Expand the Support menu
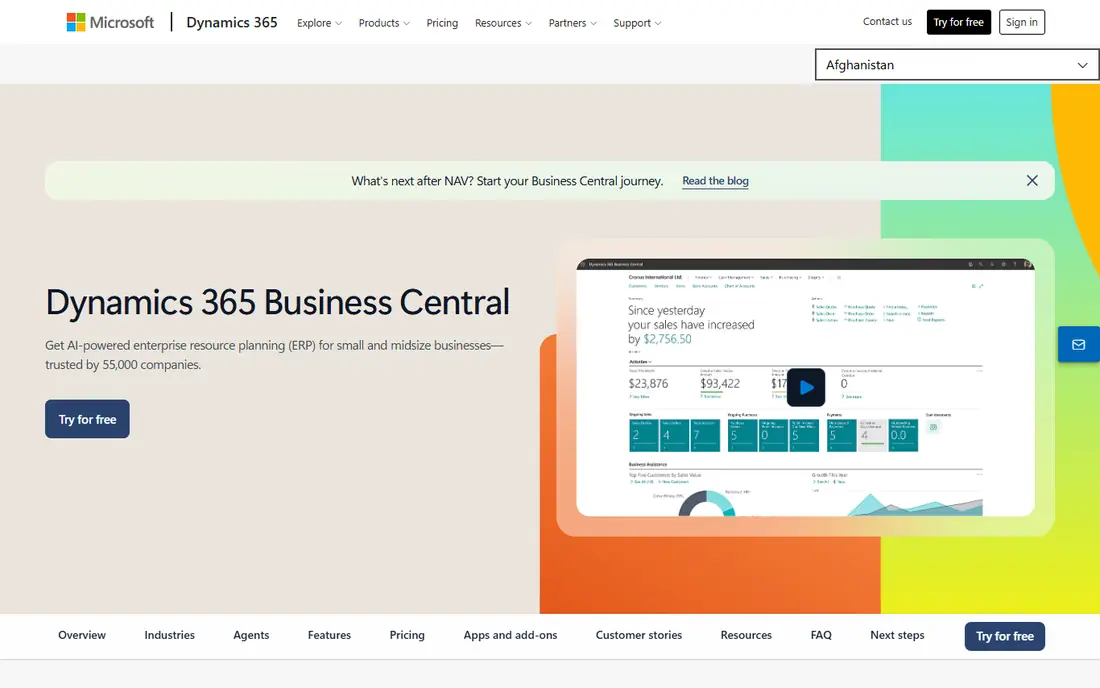 pyautogui.click(x=637, y=23)
